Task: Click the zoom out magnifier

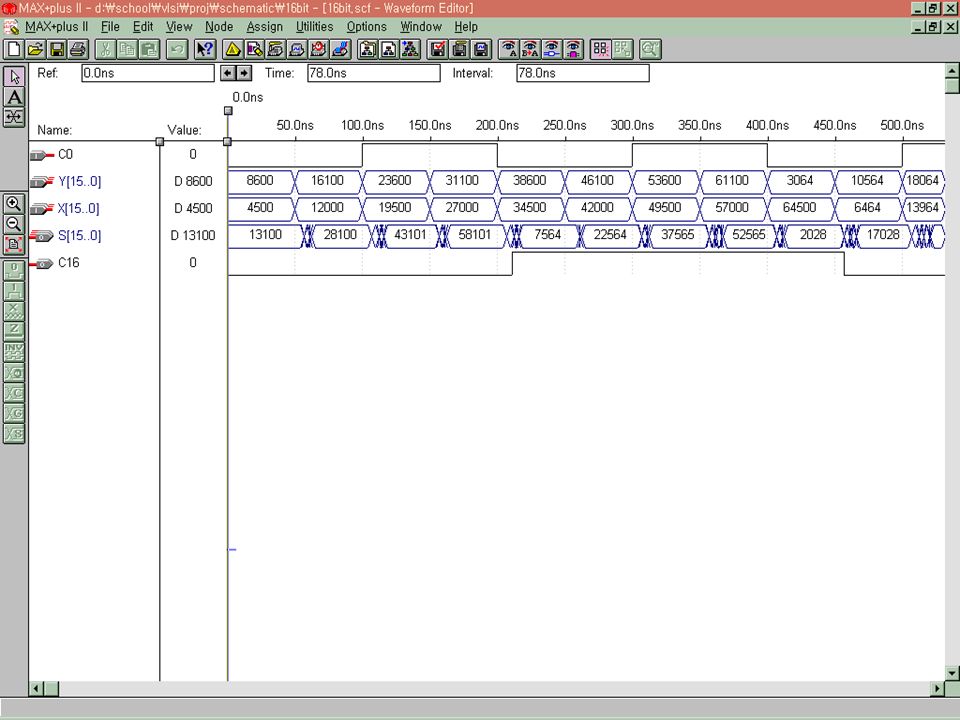Action: click(x=13, y=223)
